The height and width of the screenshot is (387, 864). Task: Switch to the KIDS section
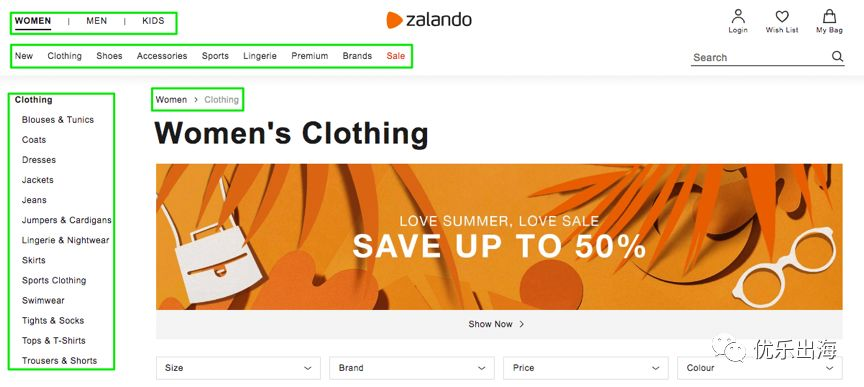point(153,21)
